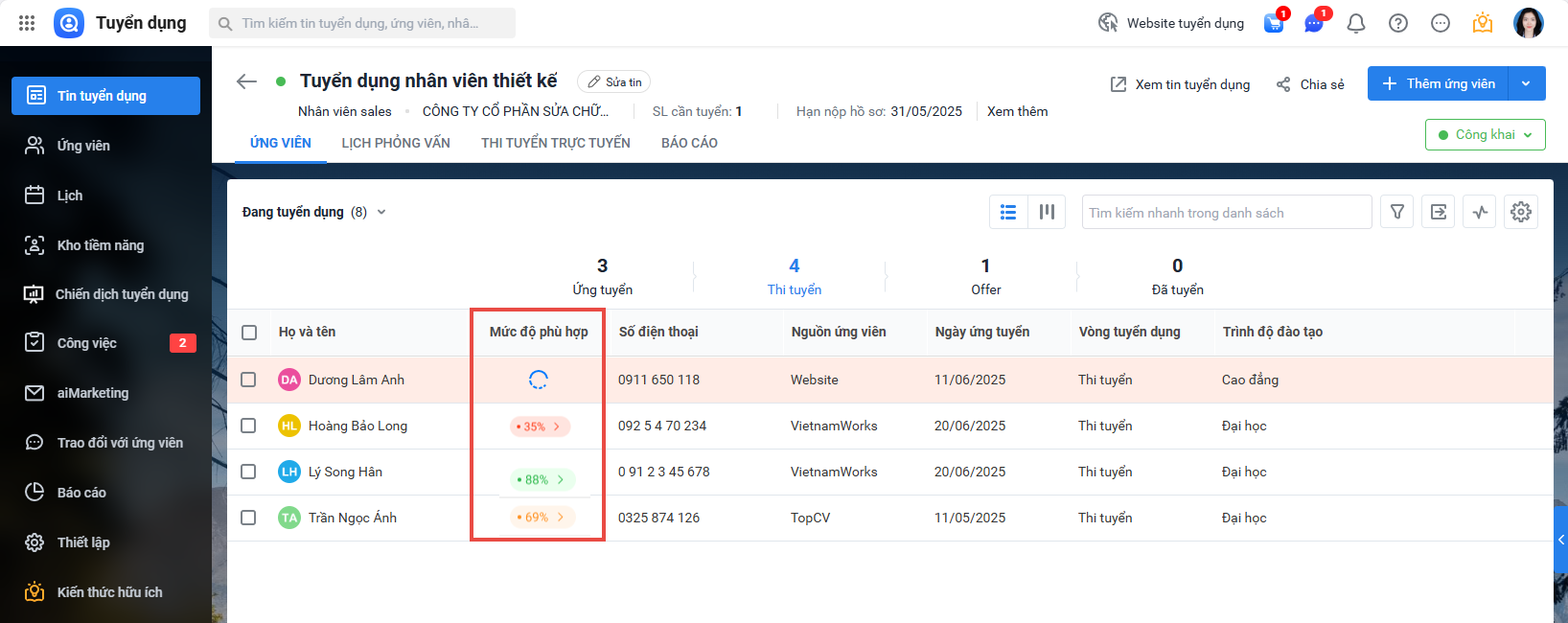Select the Dương Lâm Anh checkbox

[248, 380]
